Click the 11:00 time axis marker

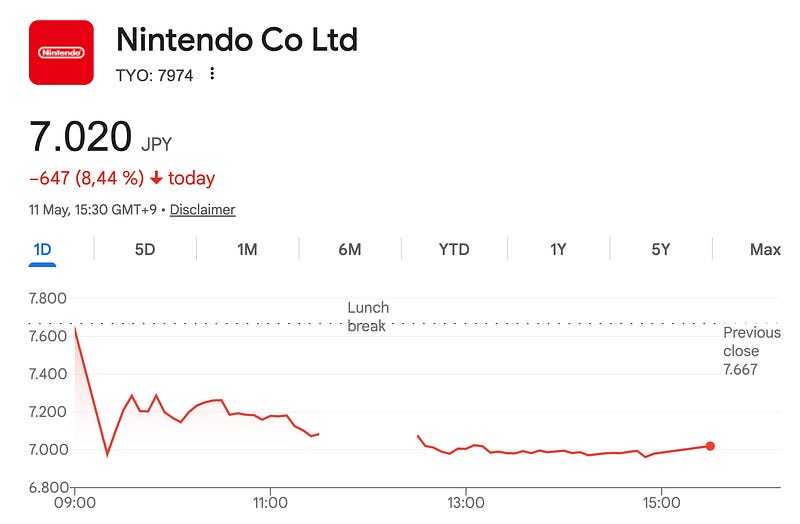coord(270,503)
